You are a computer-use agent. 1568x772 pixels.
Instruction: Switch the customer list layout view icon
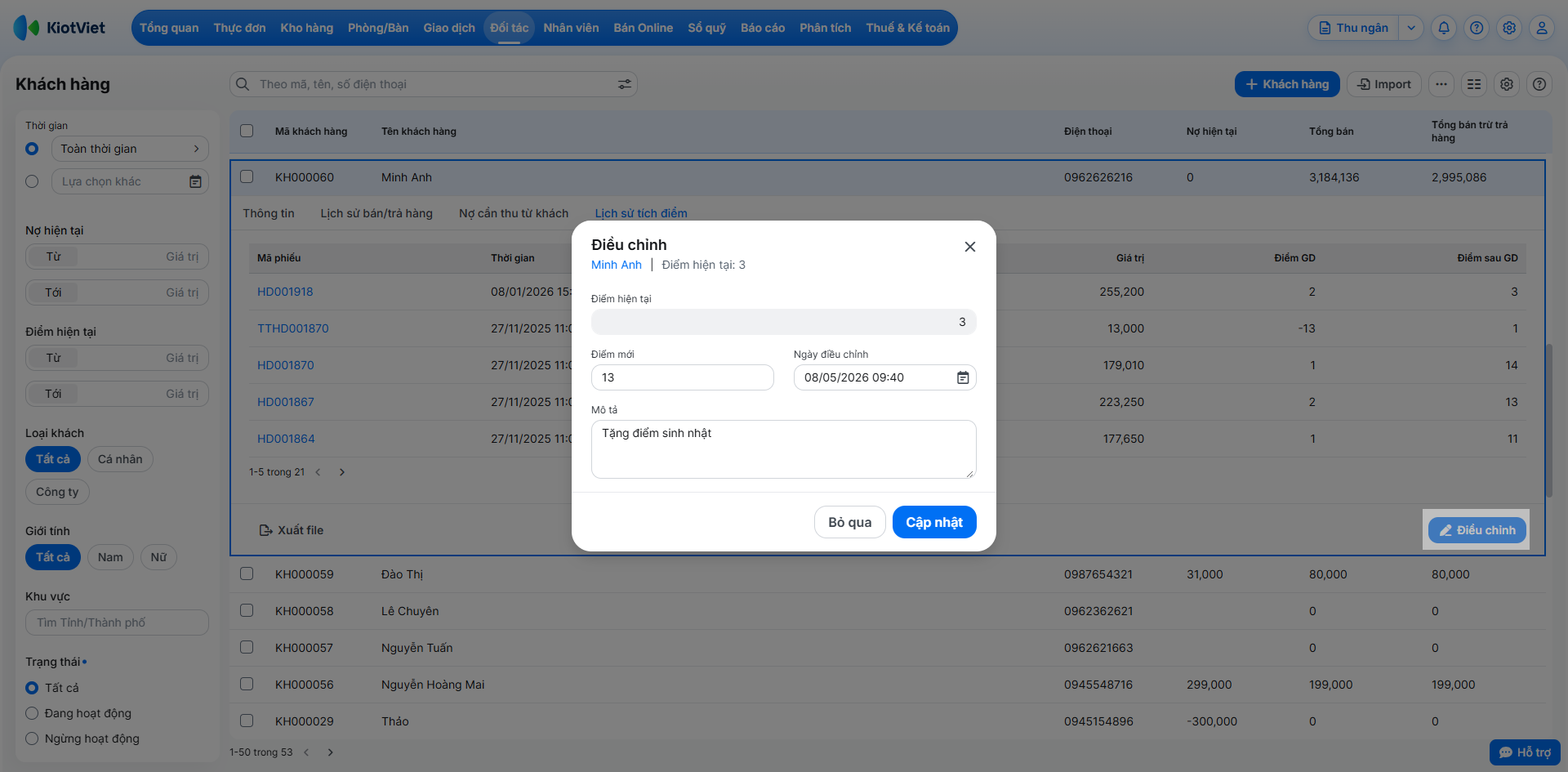(x=1474, y=84)
